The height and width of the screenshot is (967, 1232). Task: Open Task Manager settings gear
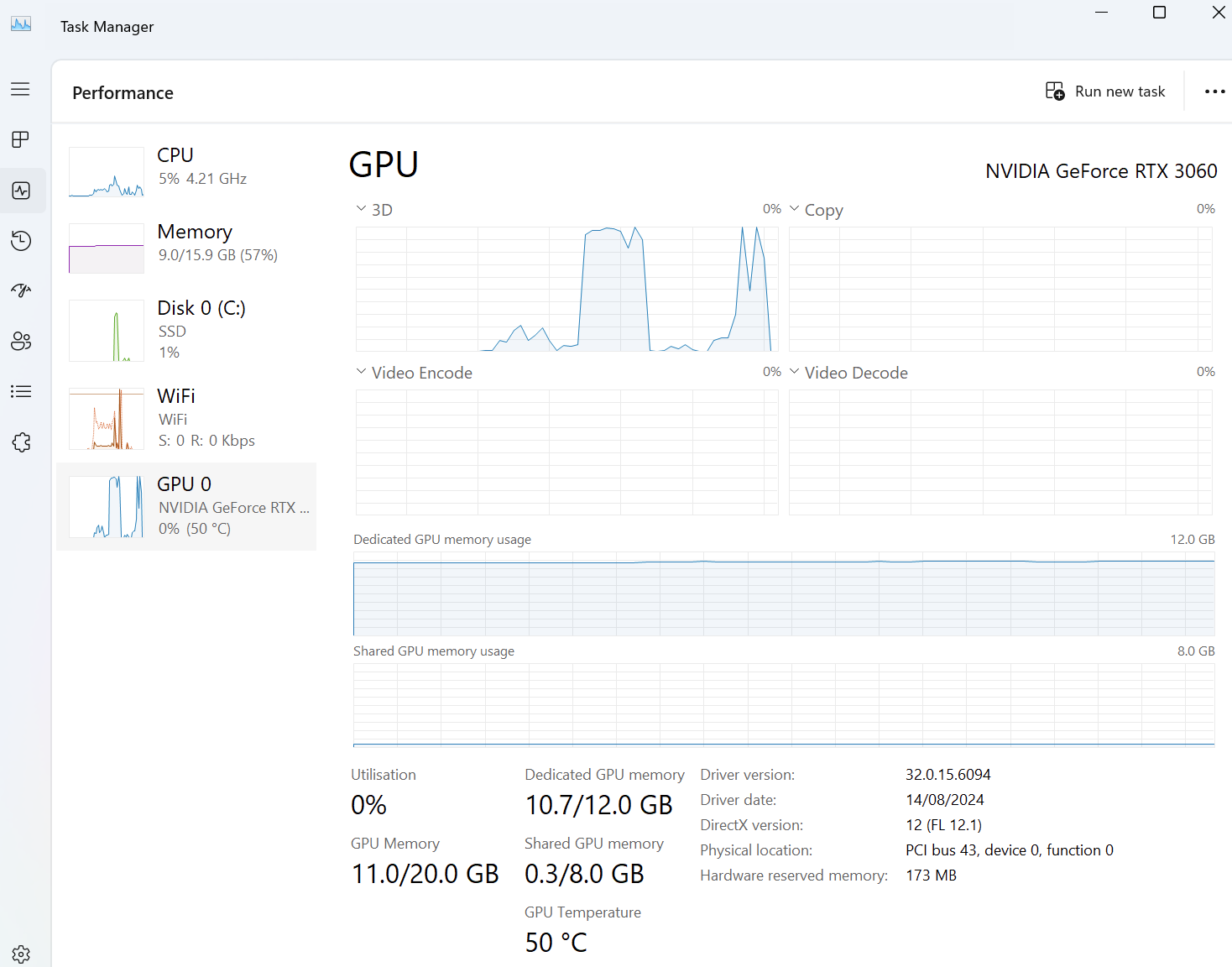[x=20, y=954]
